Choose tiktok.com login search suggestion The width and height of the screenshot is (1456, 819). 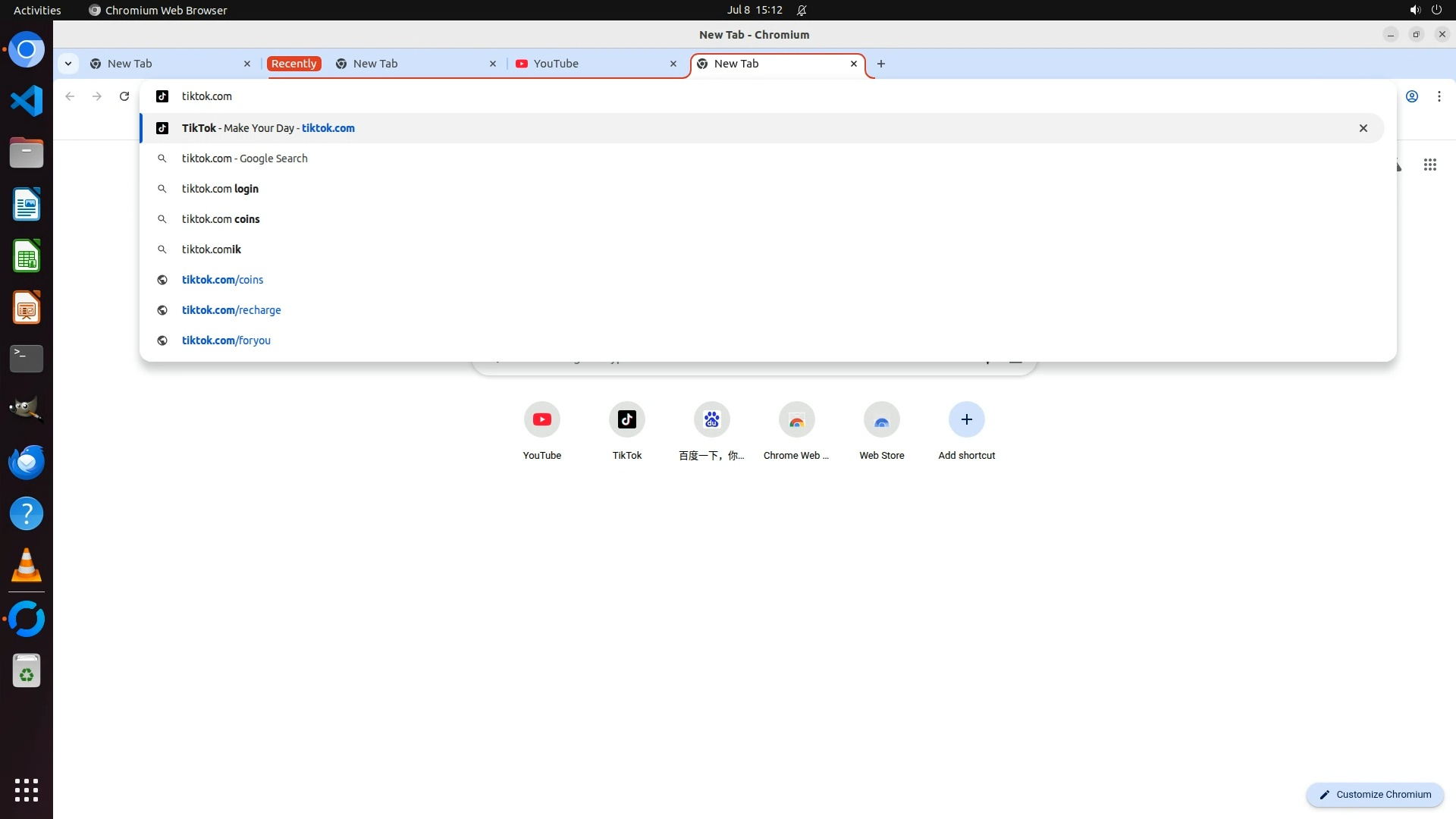point(220,189)
